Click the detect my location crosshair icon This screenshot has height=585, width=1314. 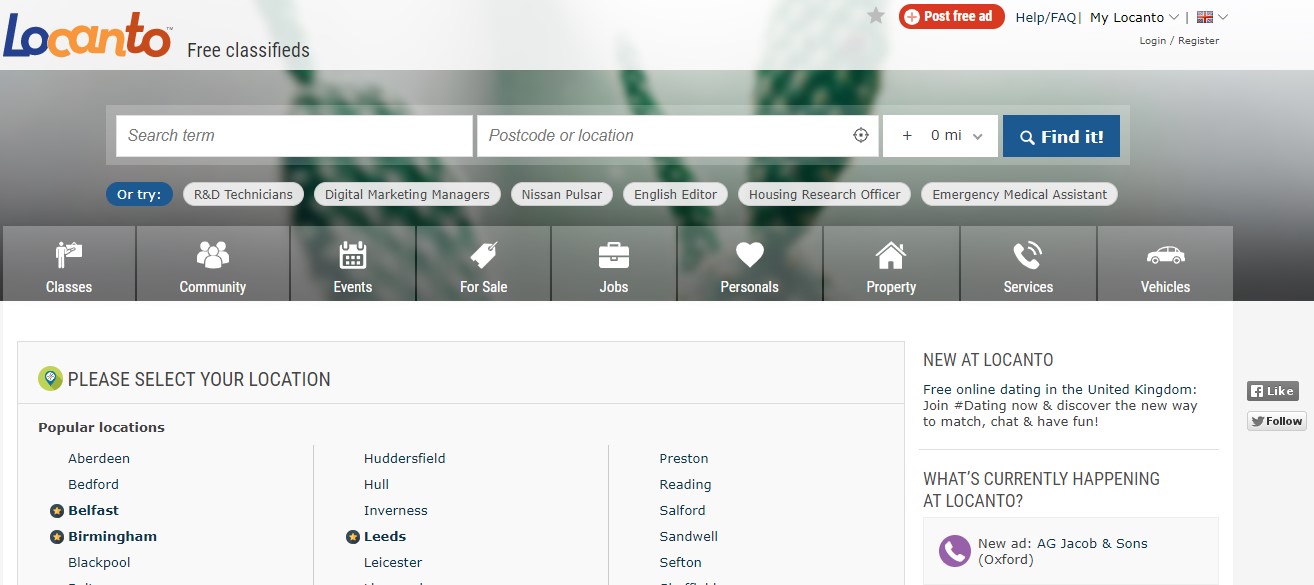pos(860,136)
